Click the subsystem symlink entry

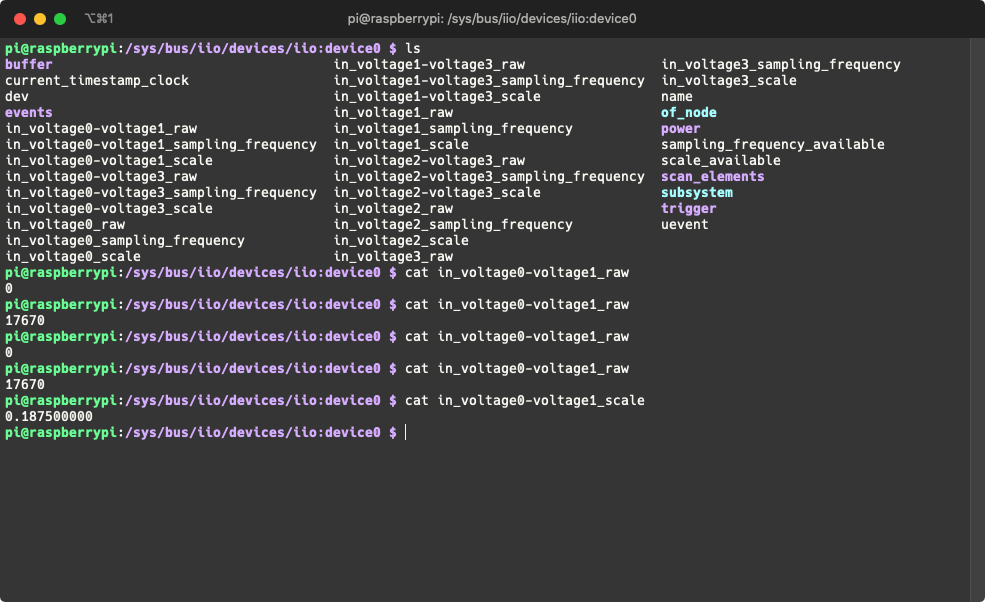697,192
